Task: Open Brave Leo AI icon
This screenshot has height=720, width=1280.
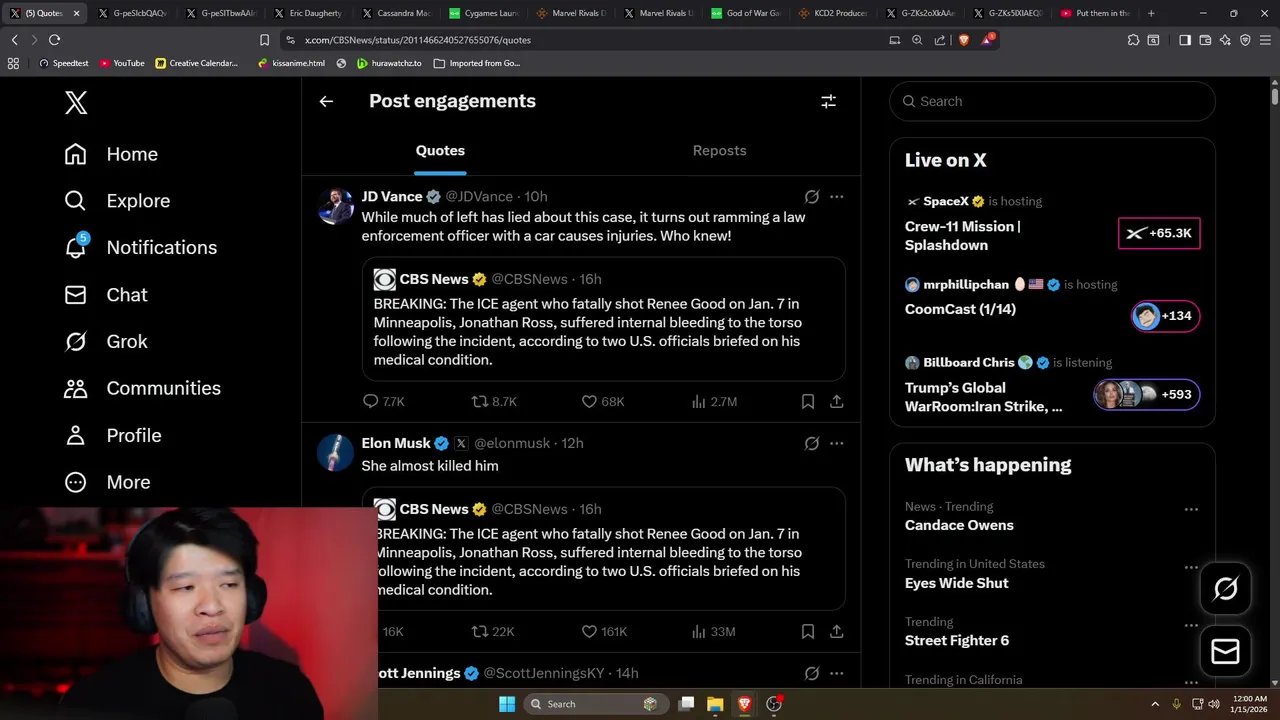Action: (1225, 40)
